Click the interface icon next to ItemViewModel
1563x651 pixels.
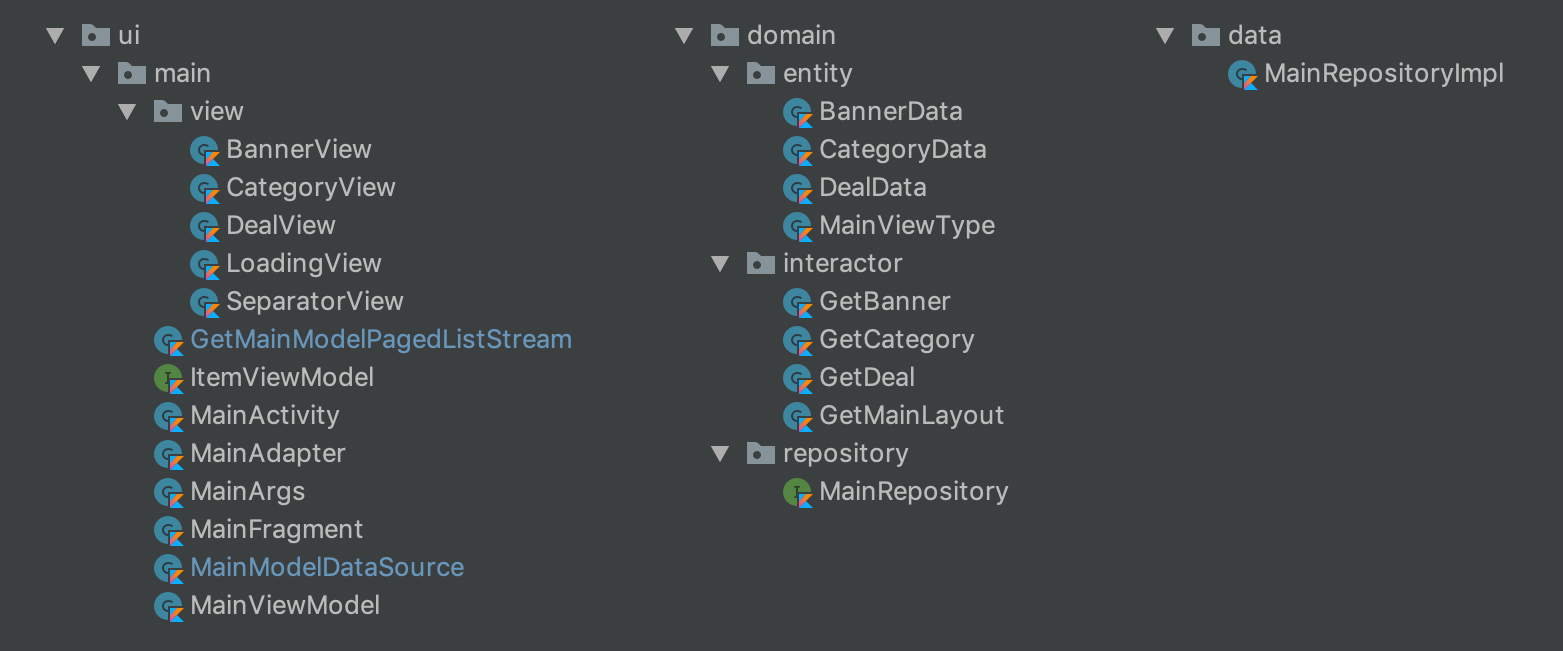168,377
